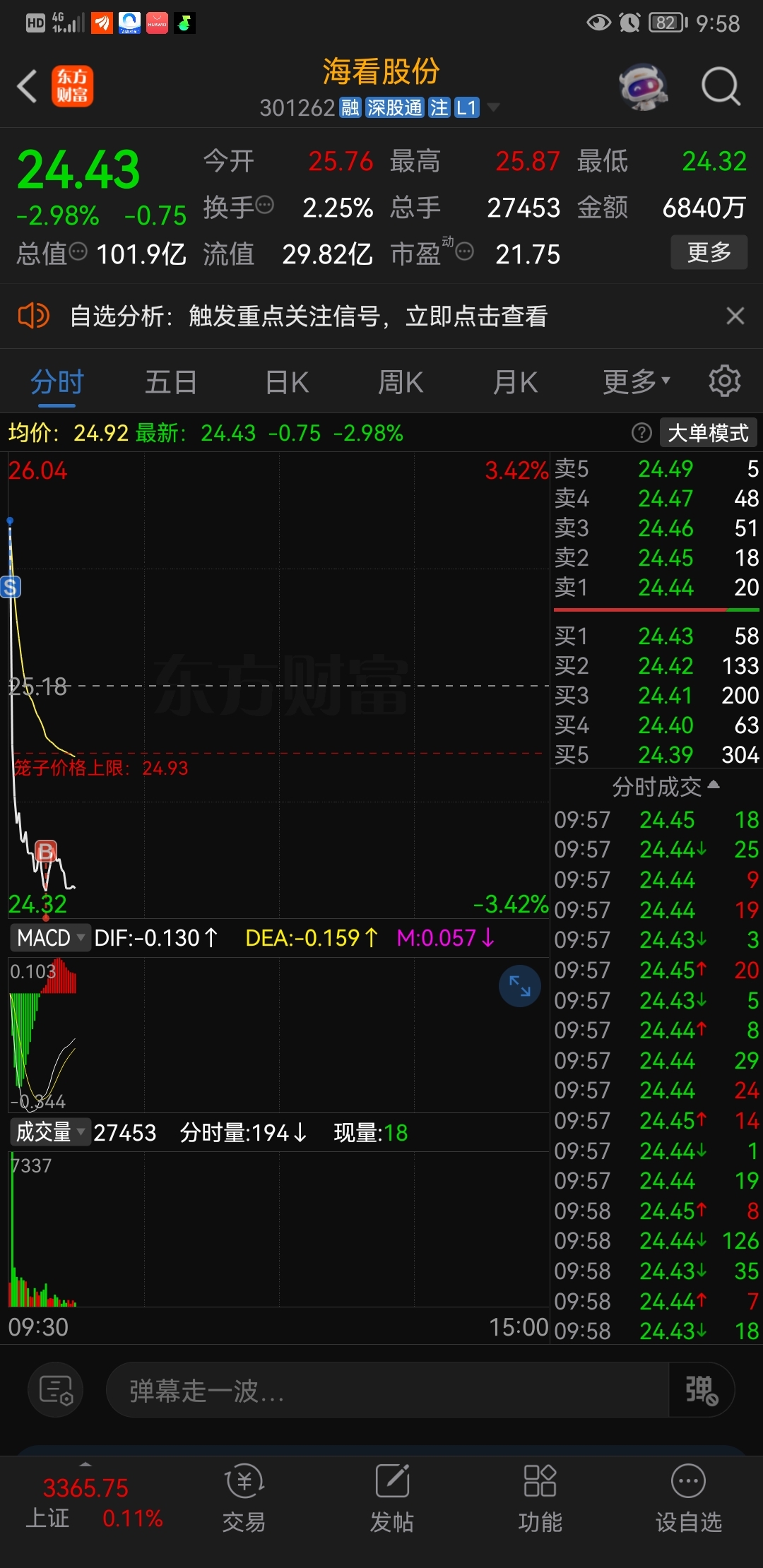Tap the 均价 24.92 label

click(x=69, y=433)
